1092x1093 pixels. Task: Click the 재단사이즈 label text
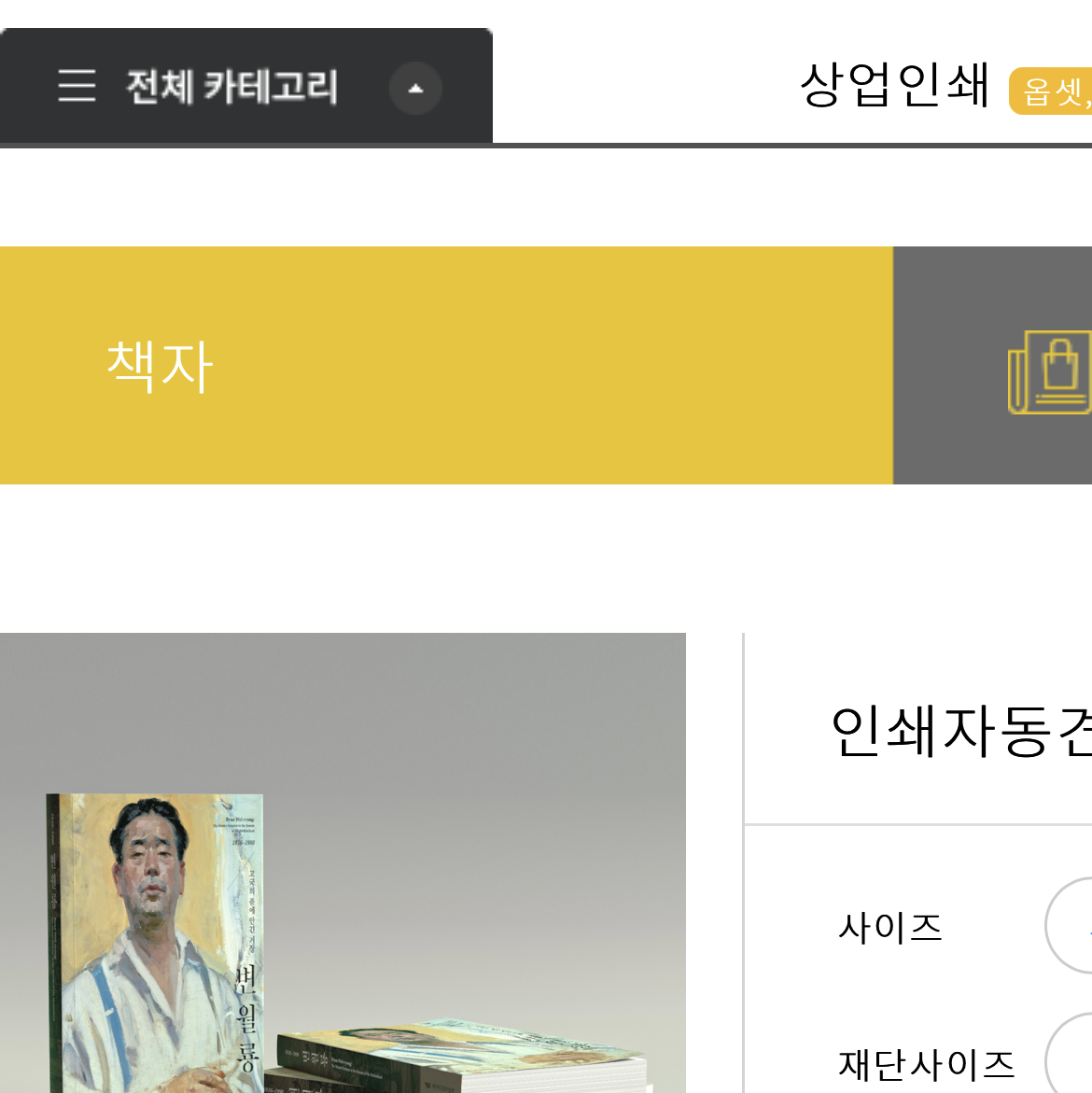[x=926, y=1064]
